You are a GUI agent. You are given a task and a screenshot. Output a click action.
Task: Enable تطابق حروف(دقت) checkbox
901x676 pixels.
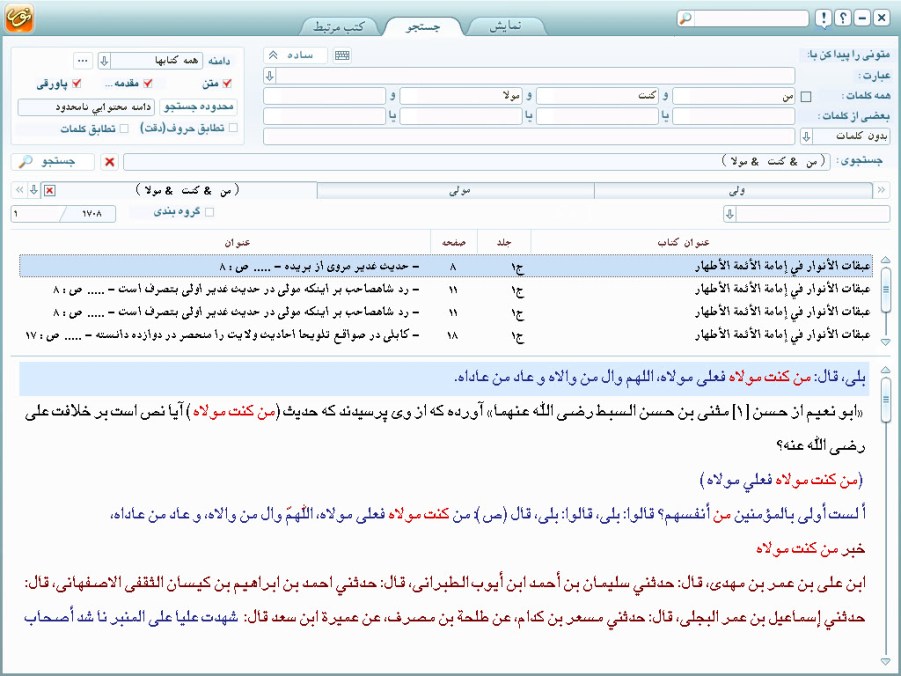[233, 128]
